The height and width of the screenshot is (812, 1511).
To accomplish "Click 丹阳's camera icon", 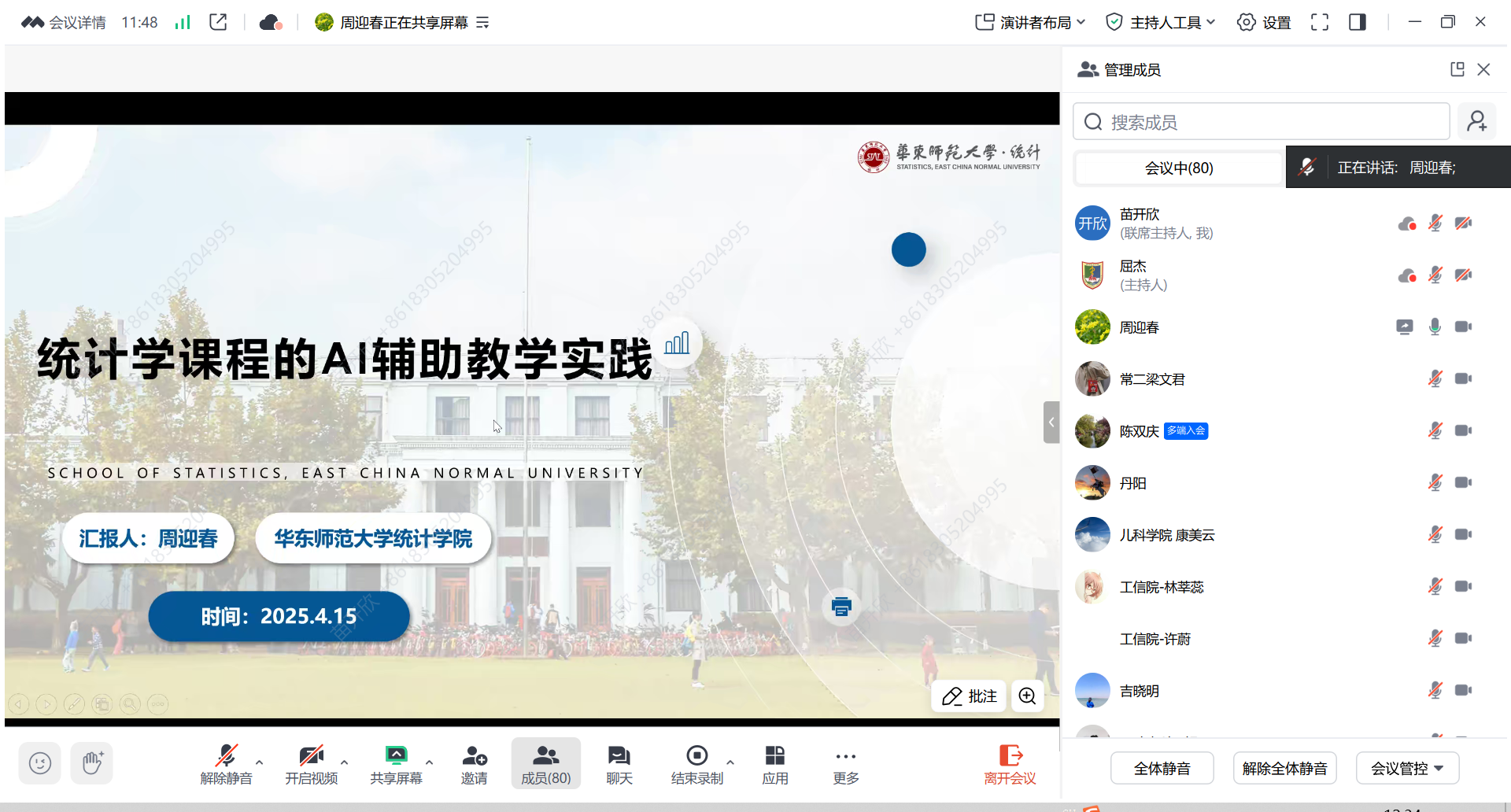I will click(x=1464, y=483).
